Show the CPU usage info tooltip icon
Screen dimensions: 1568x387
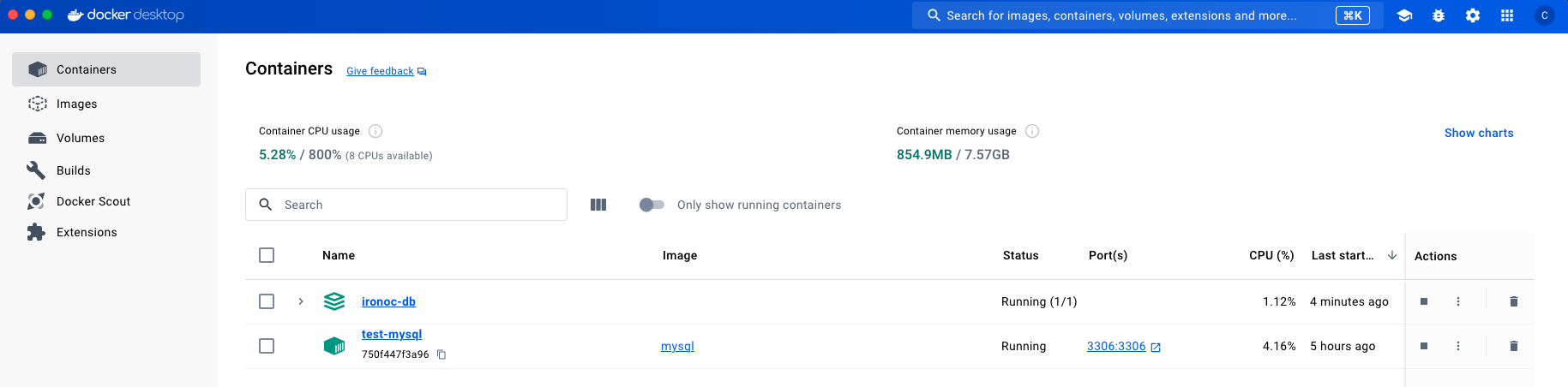tap(375, 131)
